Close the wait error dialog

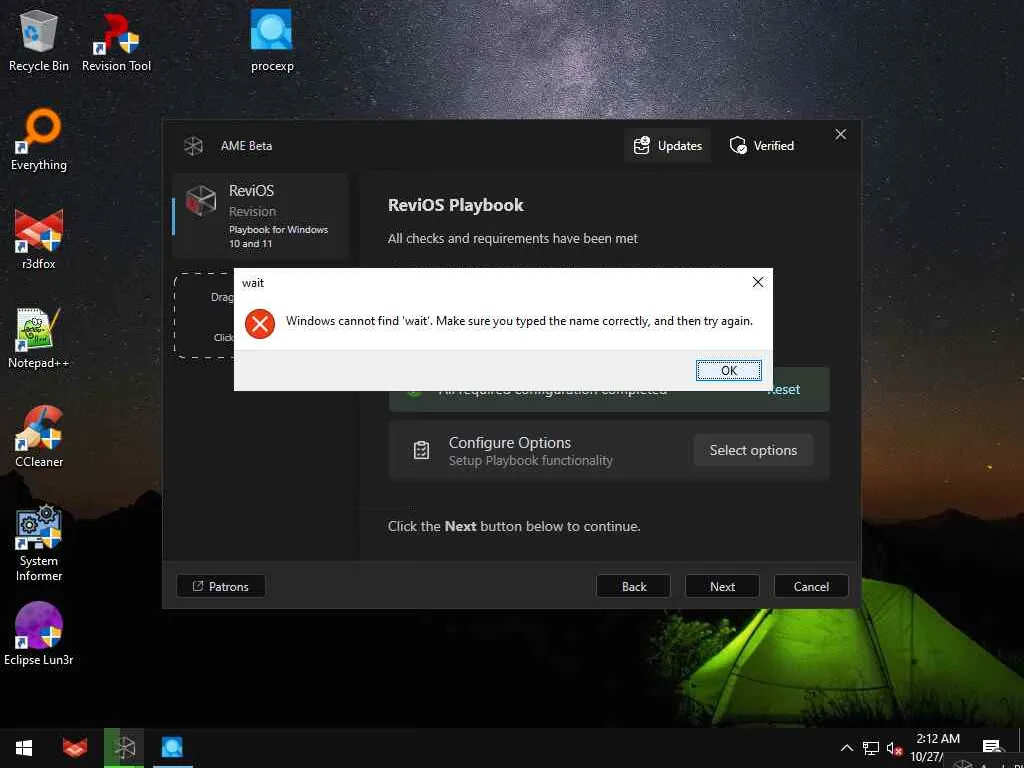pyautogui.click(x=758, y=282)
